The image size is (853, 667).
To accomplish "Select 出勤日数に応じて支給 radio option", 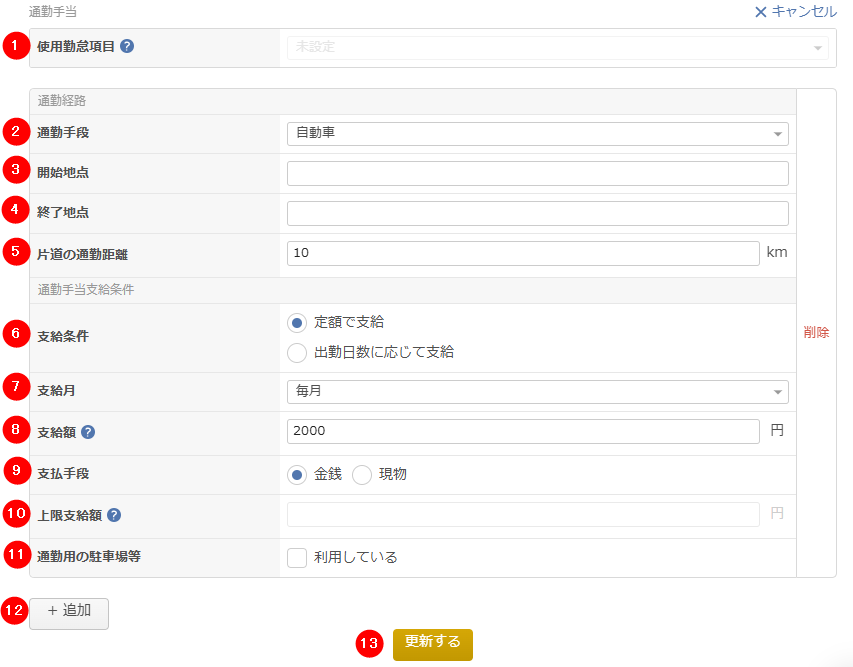I will tap(296, 352).
